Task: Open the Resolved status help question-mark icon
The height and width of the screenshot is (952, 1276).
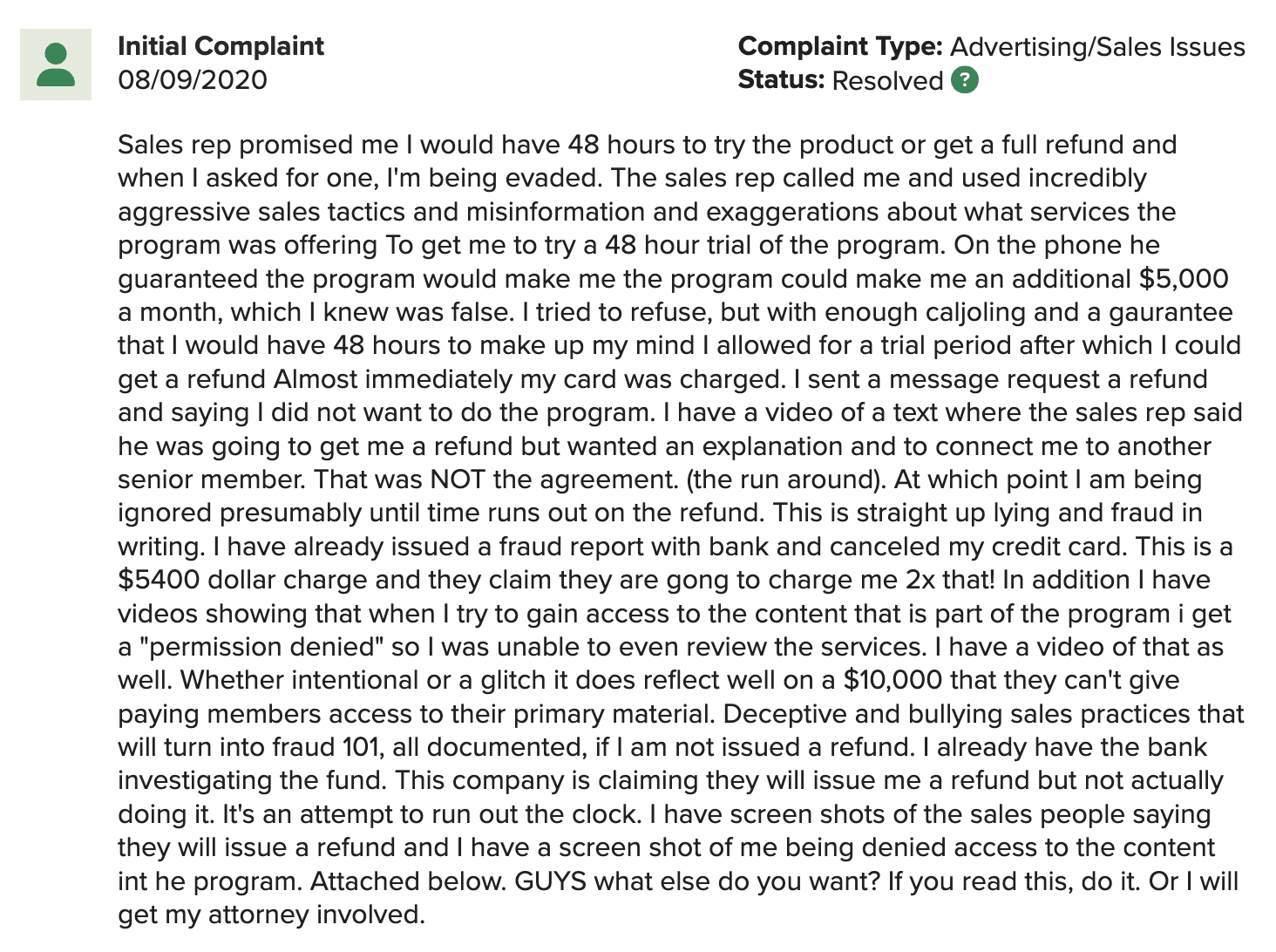Action: (965, 80)
